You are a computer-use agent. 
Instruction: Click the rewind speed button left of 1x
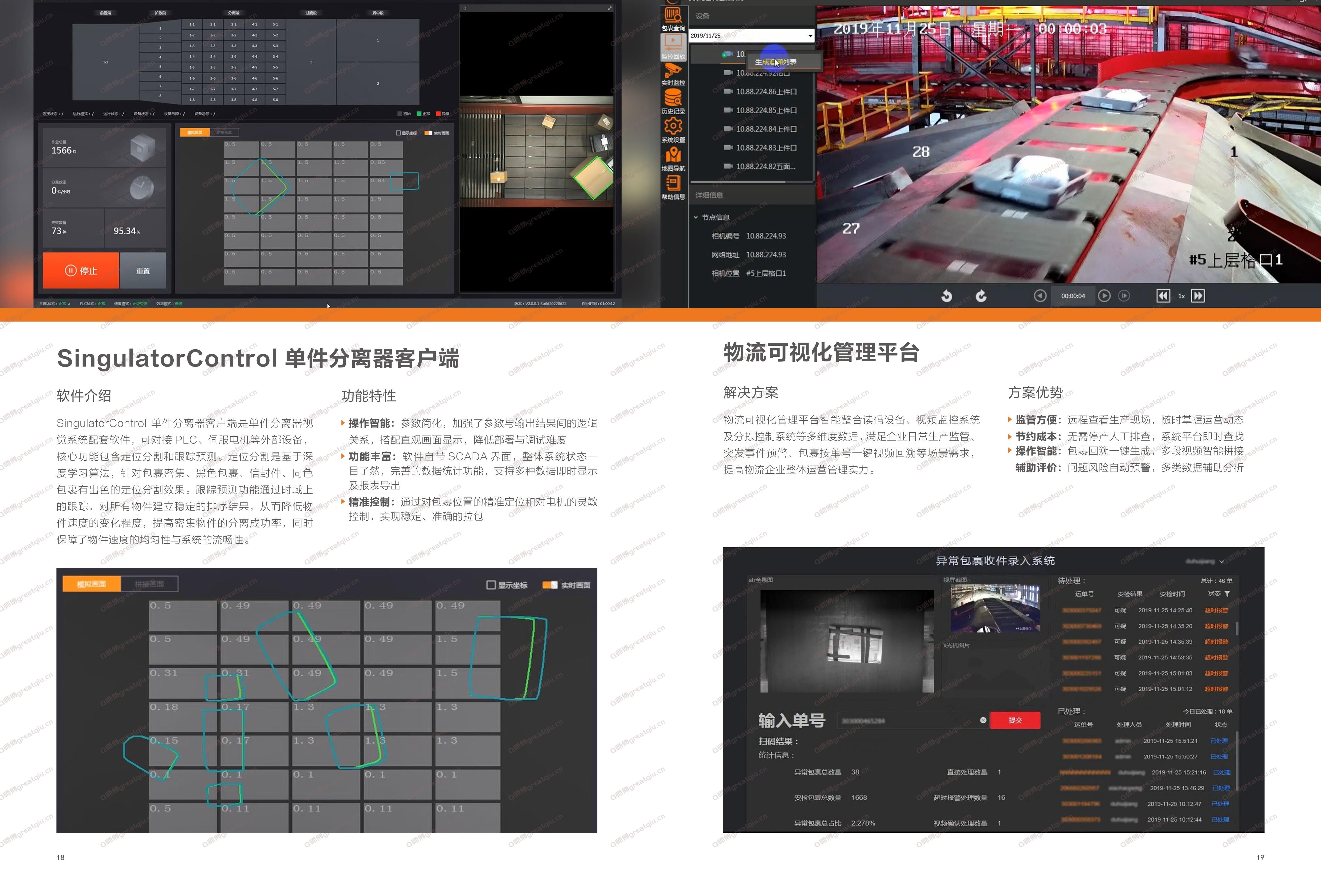tap(1163, 295)
